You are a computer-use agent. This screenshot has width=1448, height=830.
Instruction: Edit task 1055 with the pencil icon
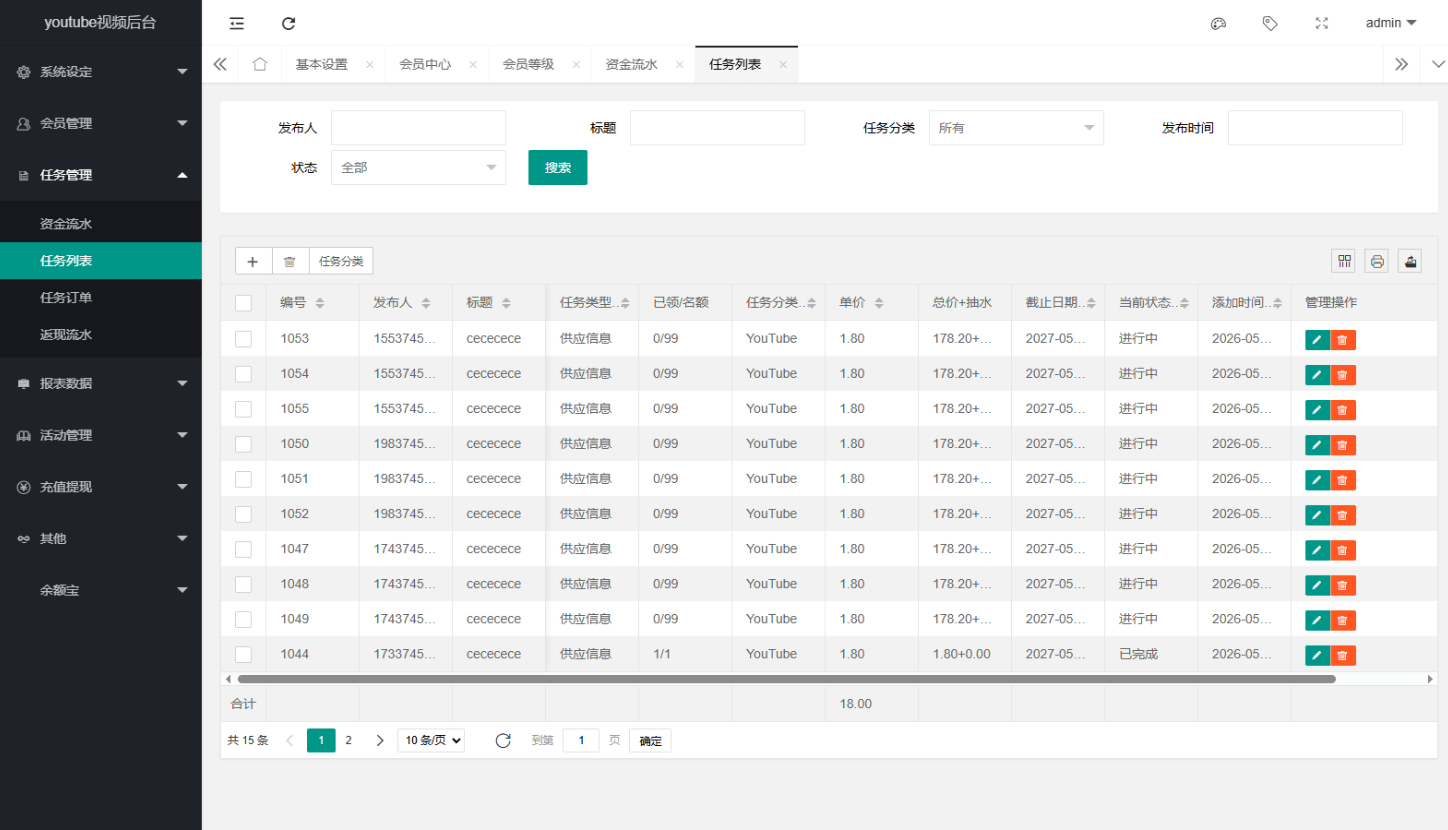[1317, 410]
